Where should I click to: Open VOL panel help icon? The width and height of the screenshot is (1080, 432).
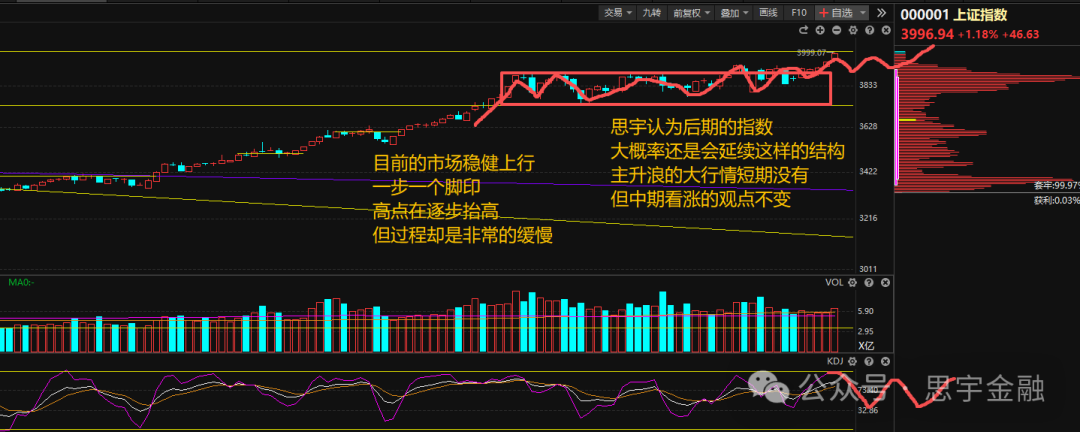(x=869, y=283)
